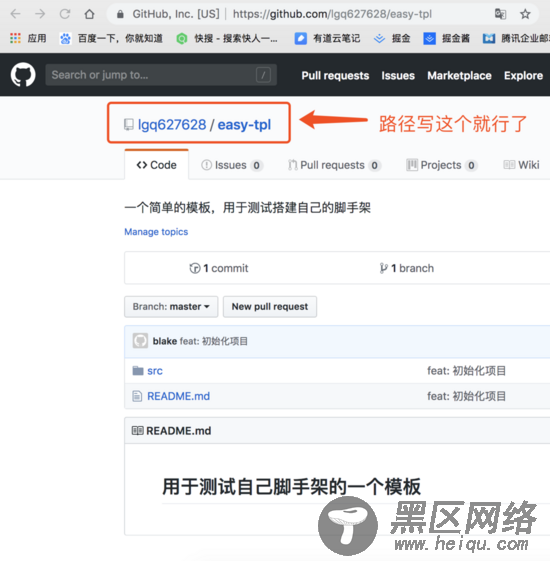550x561 pixels.
Task: Open latest commit message feat: 初始化项目
Action: pos(214,341)
